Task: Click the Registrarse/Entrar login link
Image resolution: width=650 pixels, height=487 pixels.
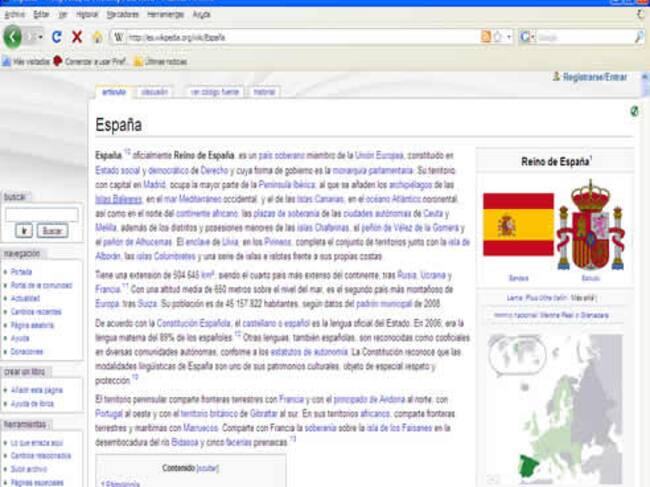Action: [594, 77]
